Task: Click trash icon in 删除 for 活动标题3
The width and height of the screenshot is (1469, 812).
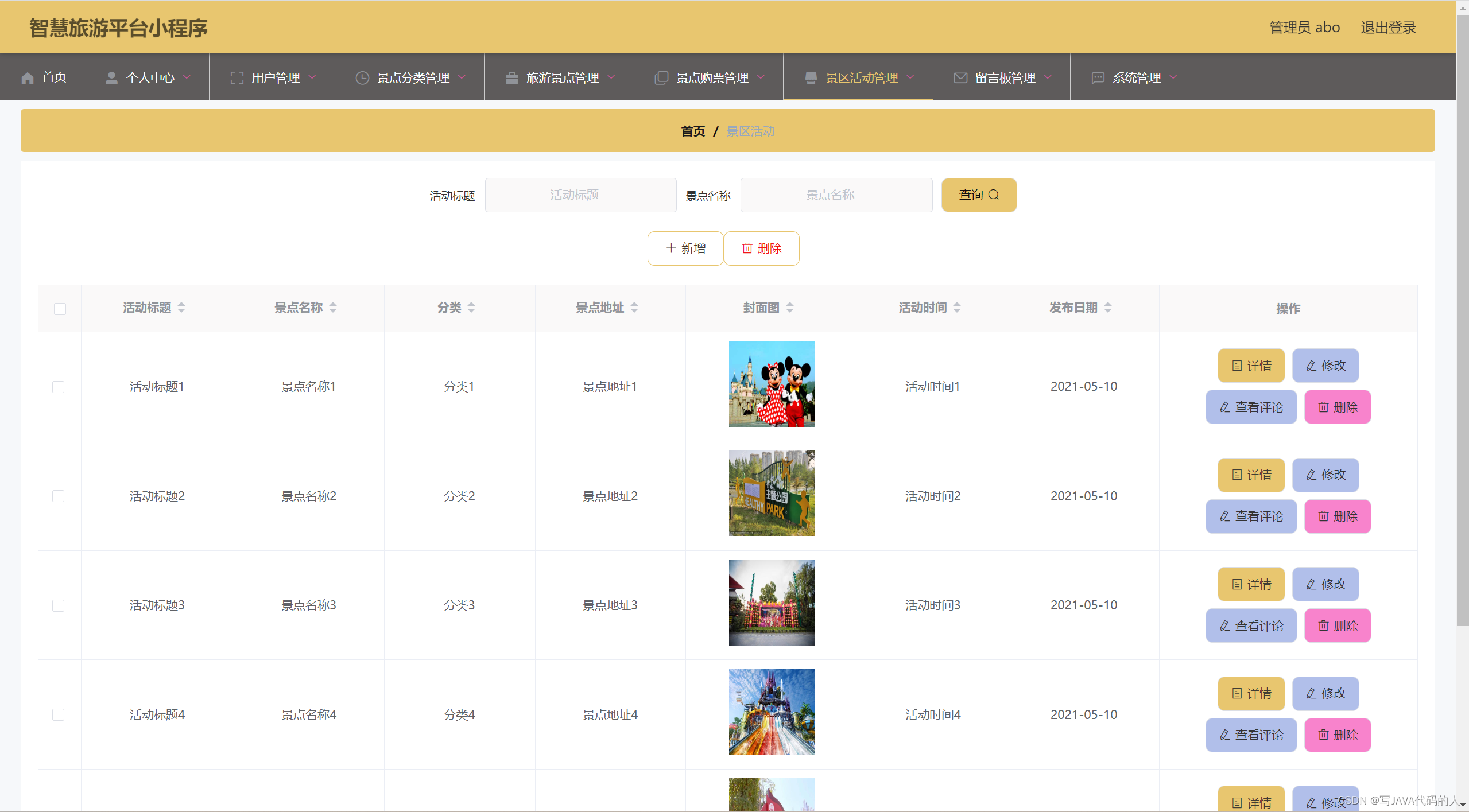Action: pyautogui.click(x=1323, y=625)
